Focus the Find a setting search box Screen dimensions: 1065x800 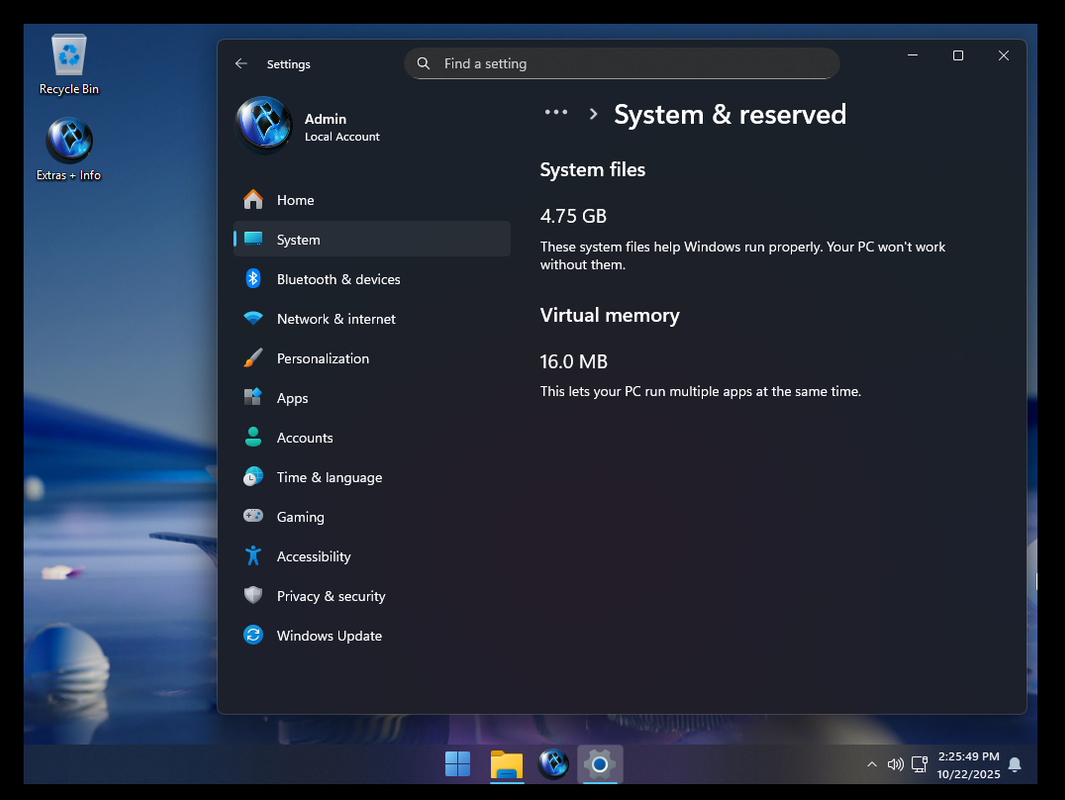[621, 63]
